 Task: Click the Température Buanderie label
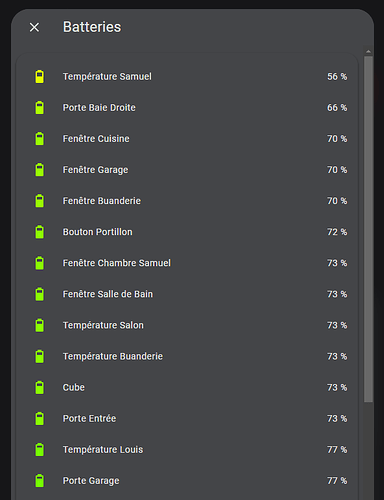point(113,356)
